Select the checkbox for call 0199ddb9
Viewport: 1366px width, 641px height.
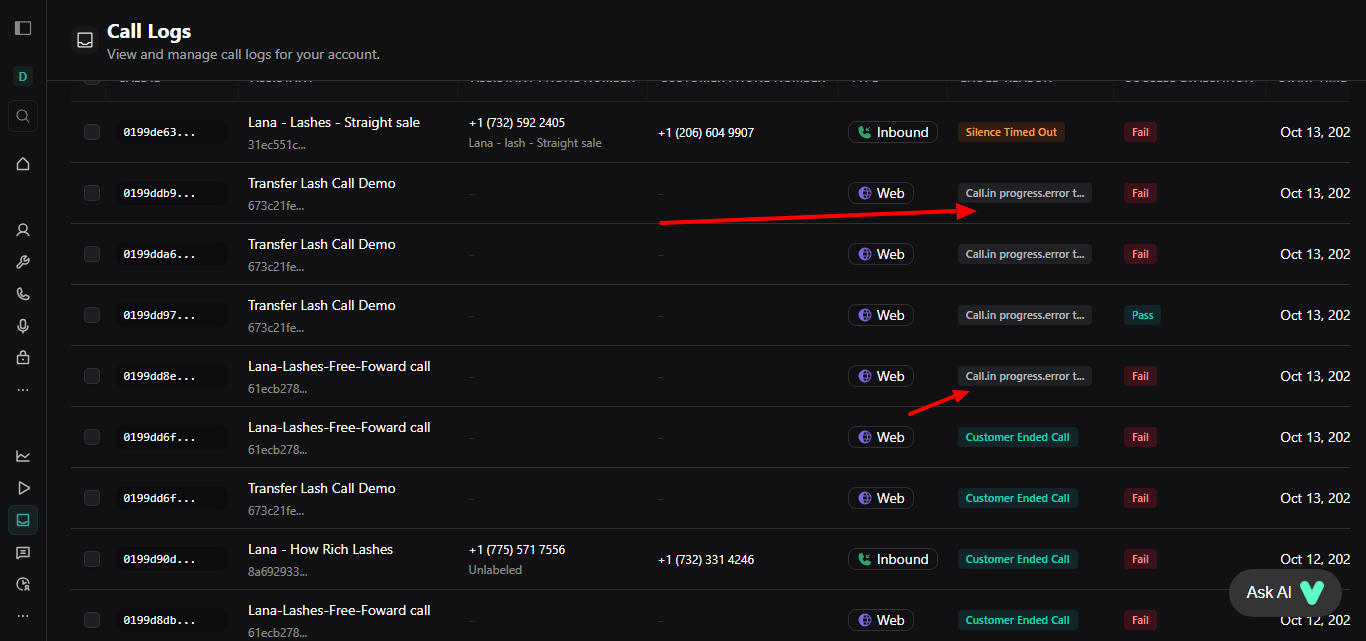tap(92, 193)
